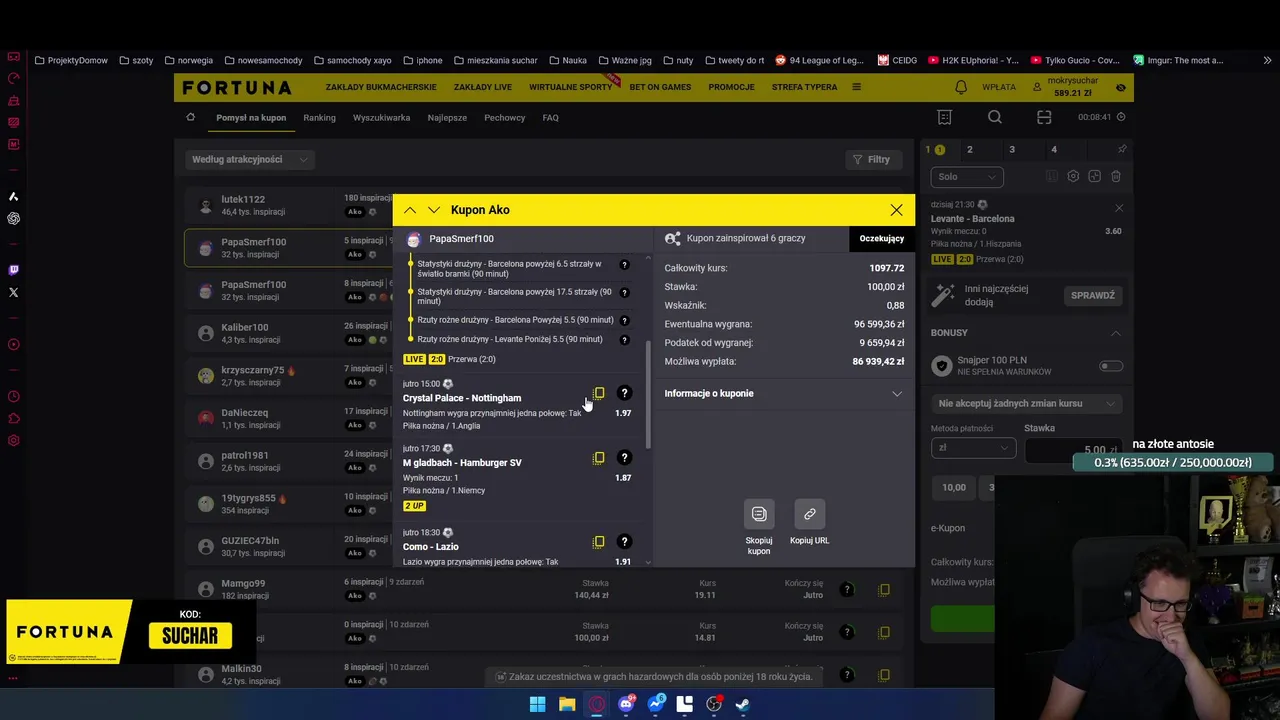
Task: Toggle the Snajper 100 PLN bonus switch
Action: pos(1111,366)
